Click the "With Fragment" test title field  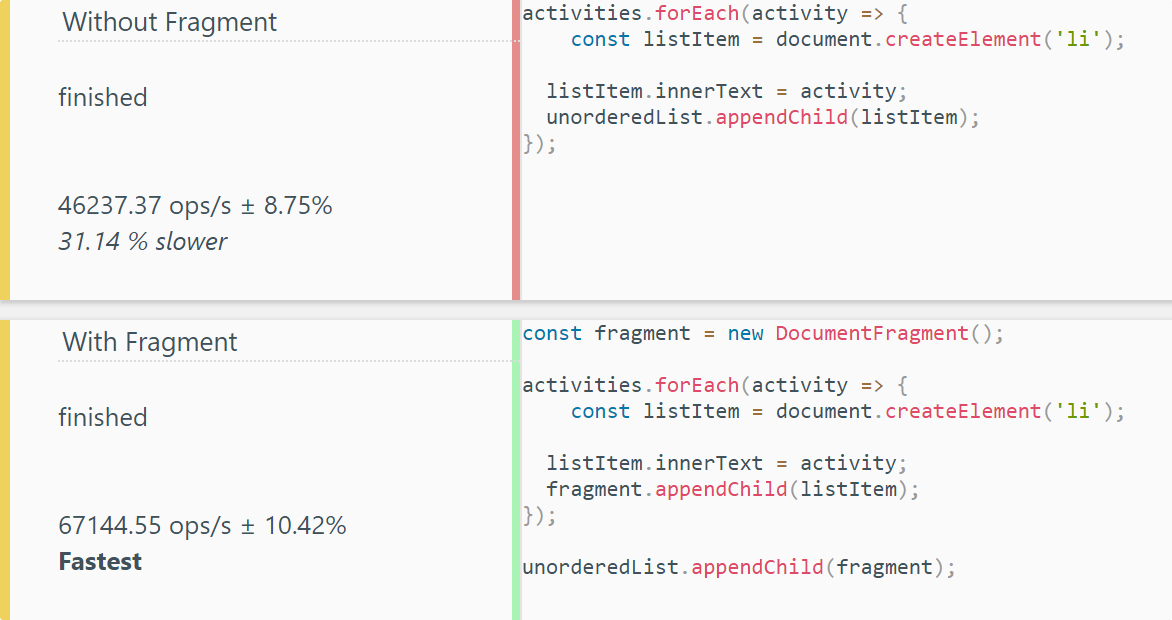(150, 342)
